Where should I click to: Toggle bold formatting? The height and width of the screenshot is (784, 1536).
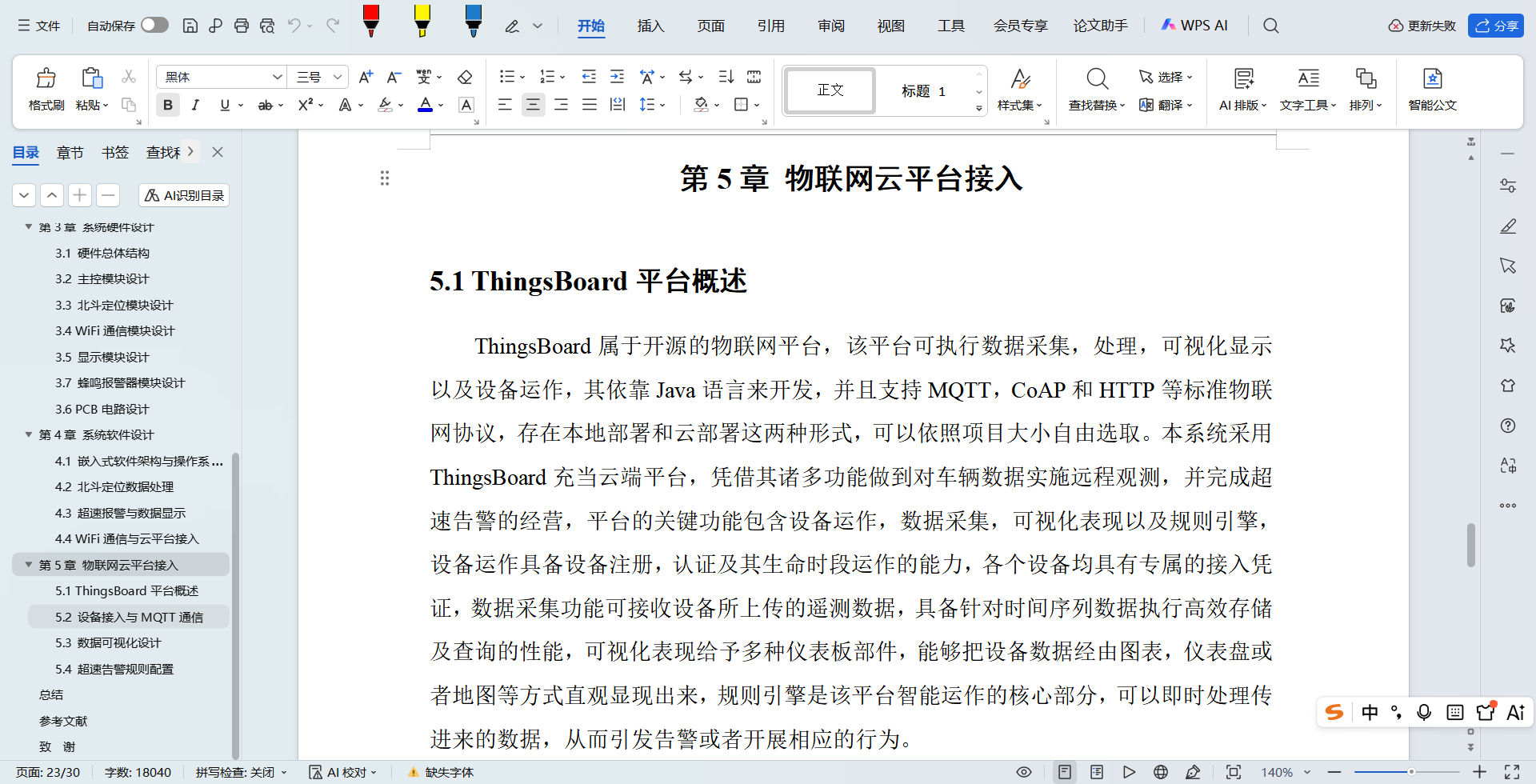[168, 105]
